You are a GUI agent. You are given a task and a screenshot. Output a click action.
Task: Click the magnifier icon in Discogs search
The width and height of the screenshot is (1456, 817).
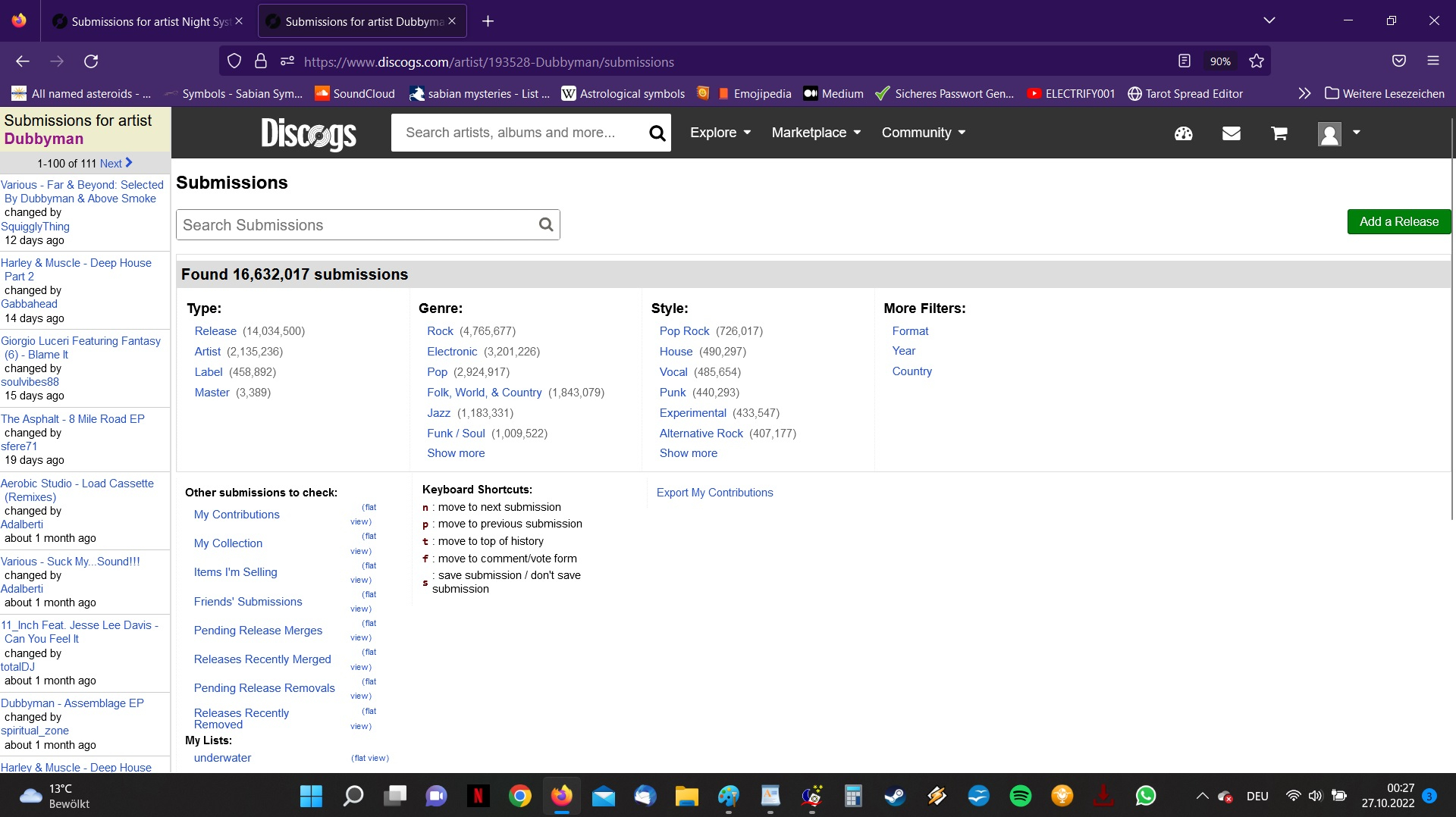click(657, 133)
